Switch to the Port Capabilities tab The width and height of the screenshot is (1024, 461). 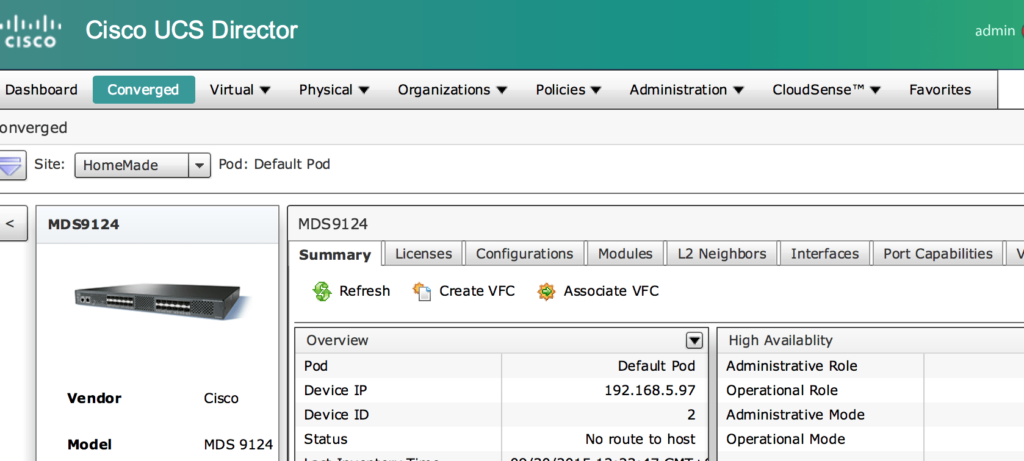tap(938, 253)
